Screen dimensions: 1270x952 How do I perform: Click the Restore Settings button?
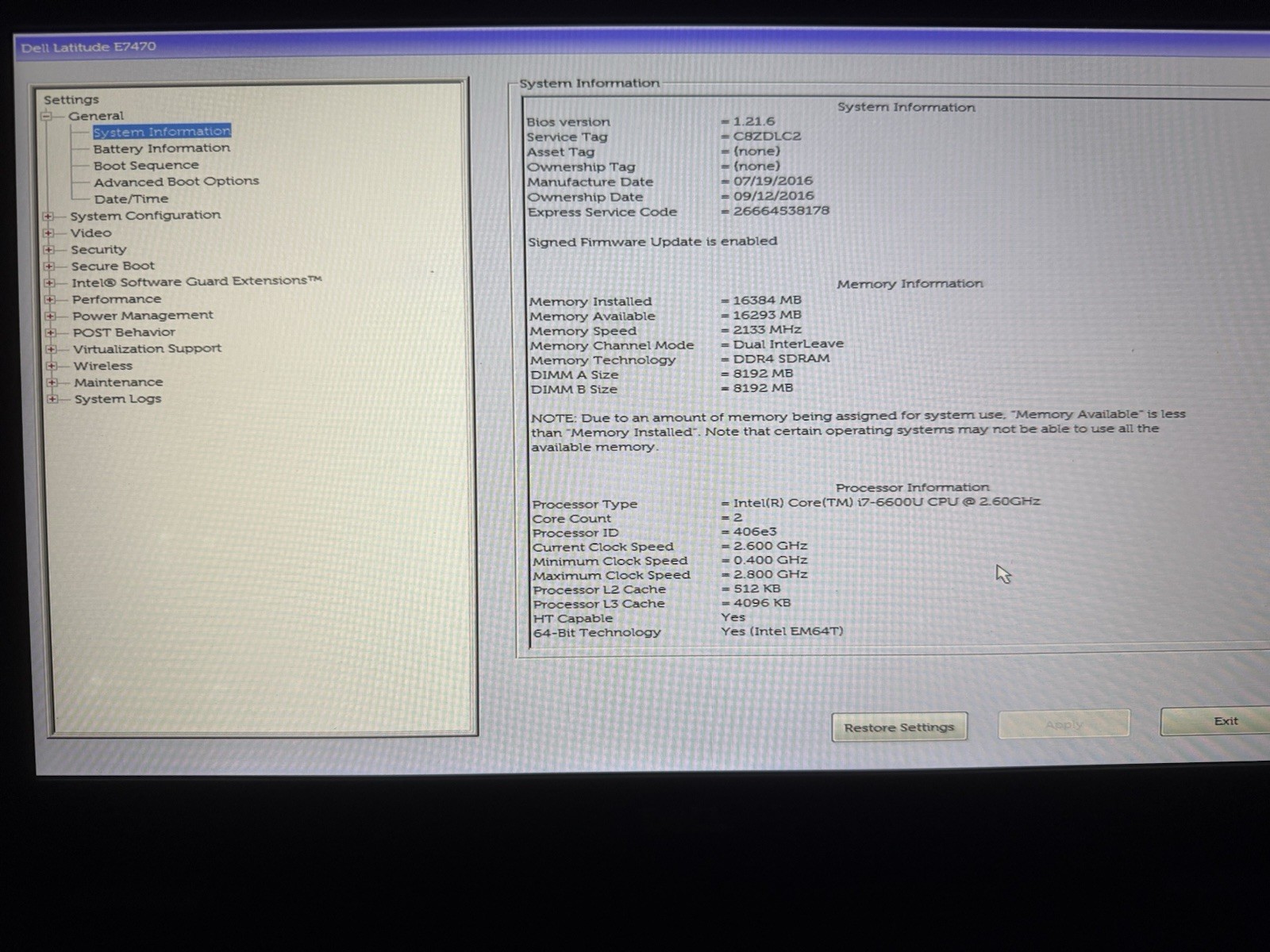(x=899, y=727)
